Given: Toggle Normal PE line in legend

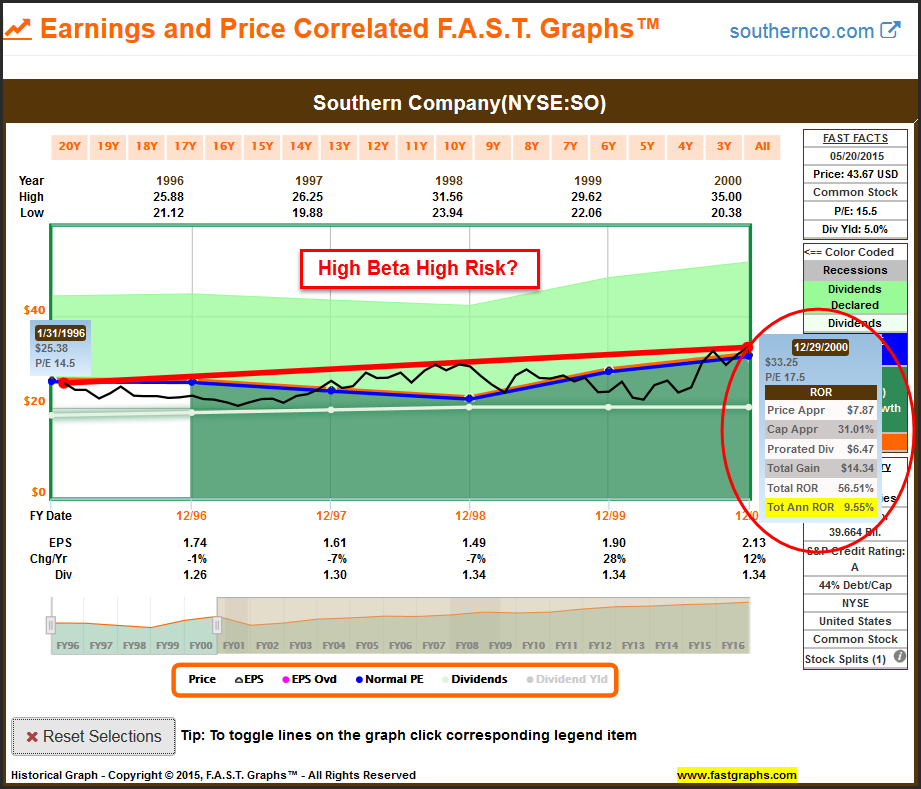Looking at the screenshot, I should [x=388, y=679].
